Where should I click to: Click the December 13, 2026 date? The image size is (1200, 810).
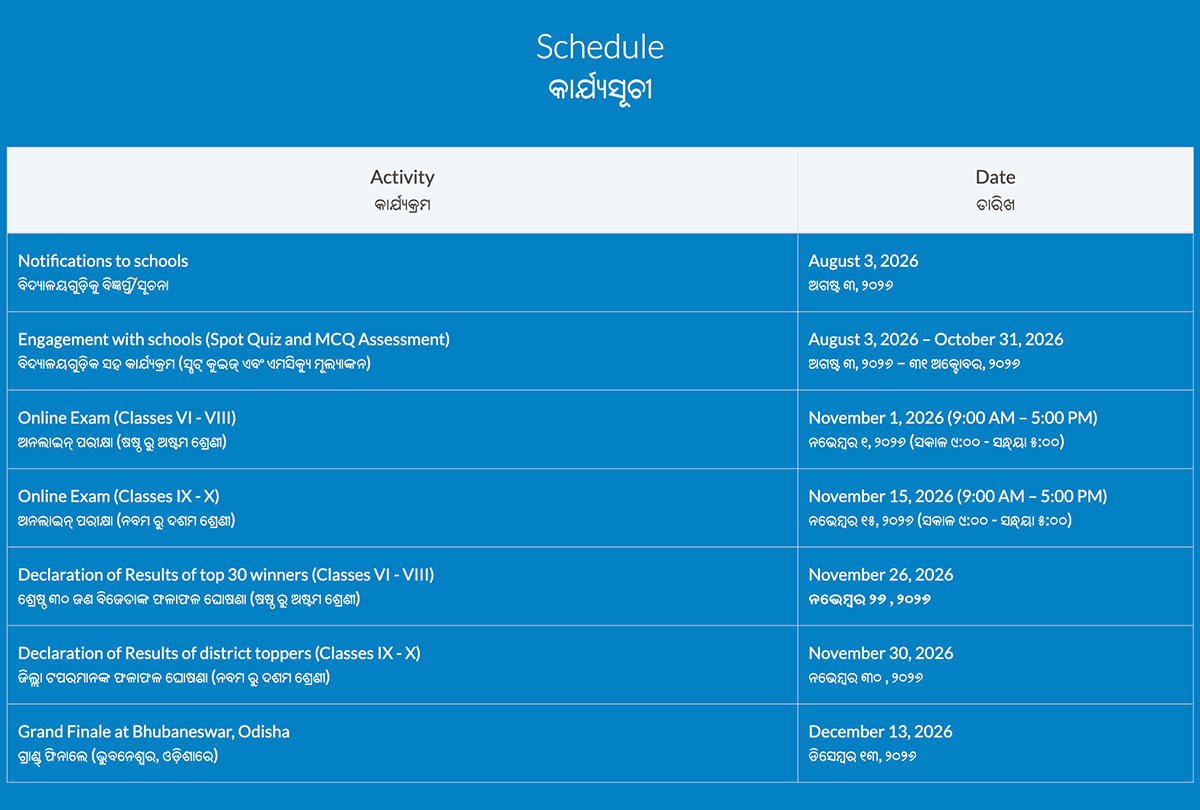881,731
